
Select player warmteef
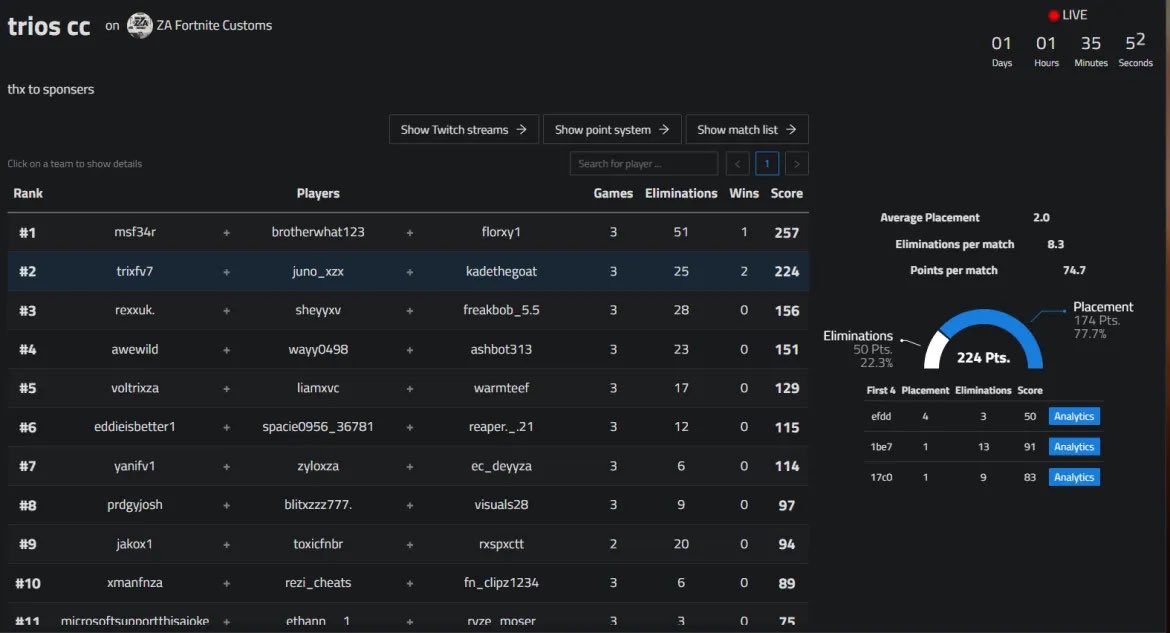tap(501, 387)
